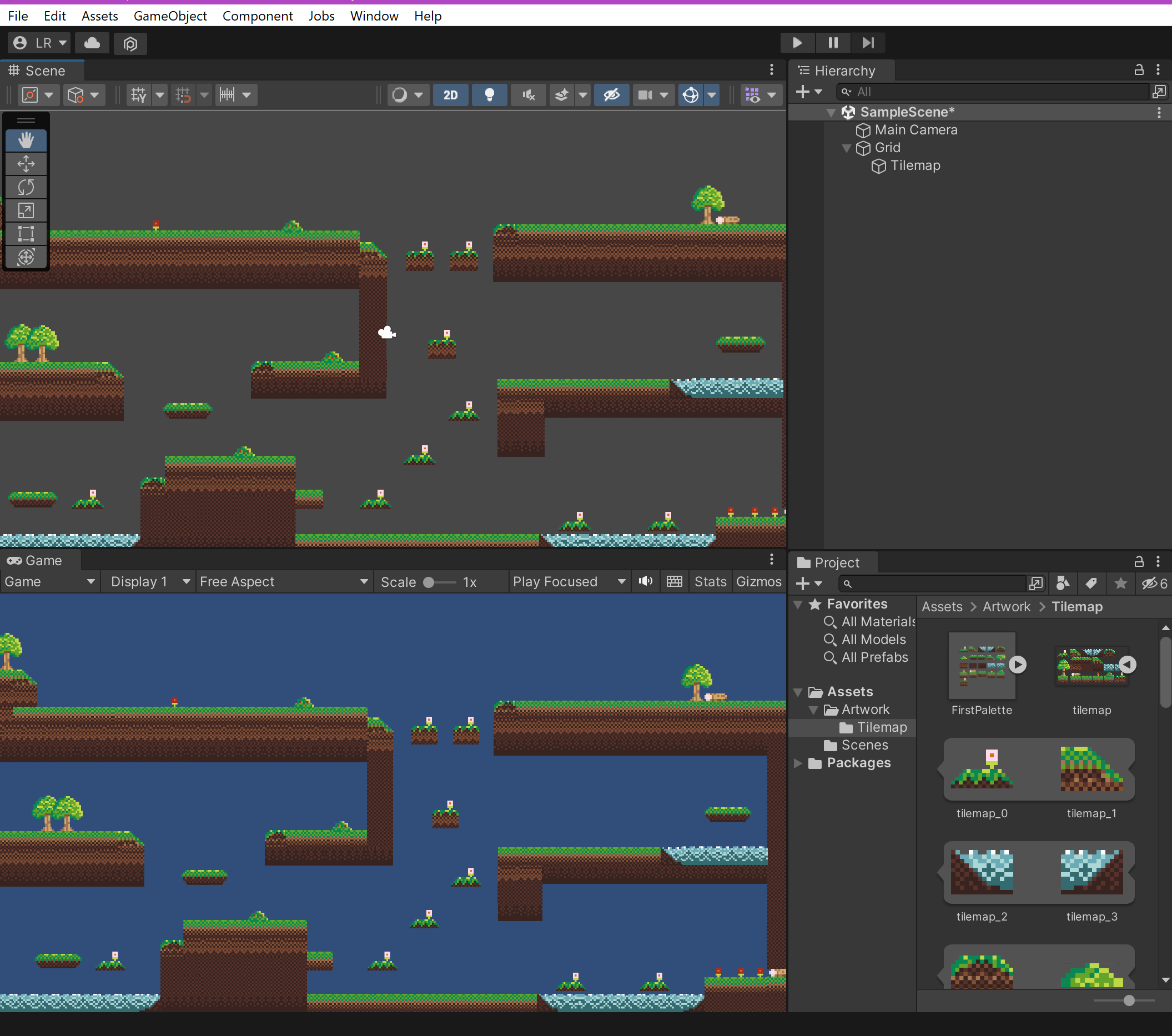This screenshot has width=1172, height=1036.
Task: Search by label in Project panel
Action: click(x=1091, y=583)
